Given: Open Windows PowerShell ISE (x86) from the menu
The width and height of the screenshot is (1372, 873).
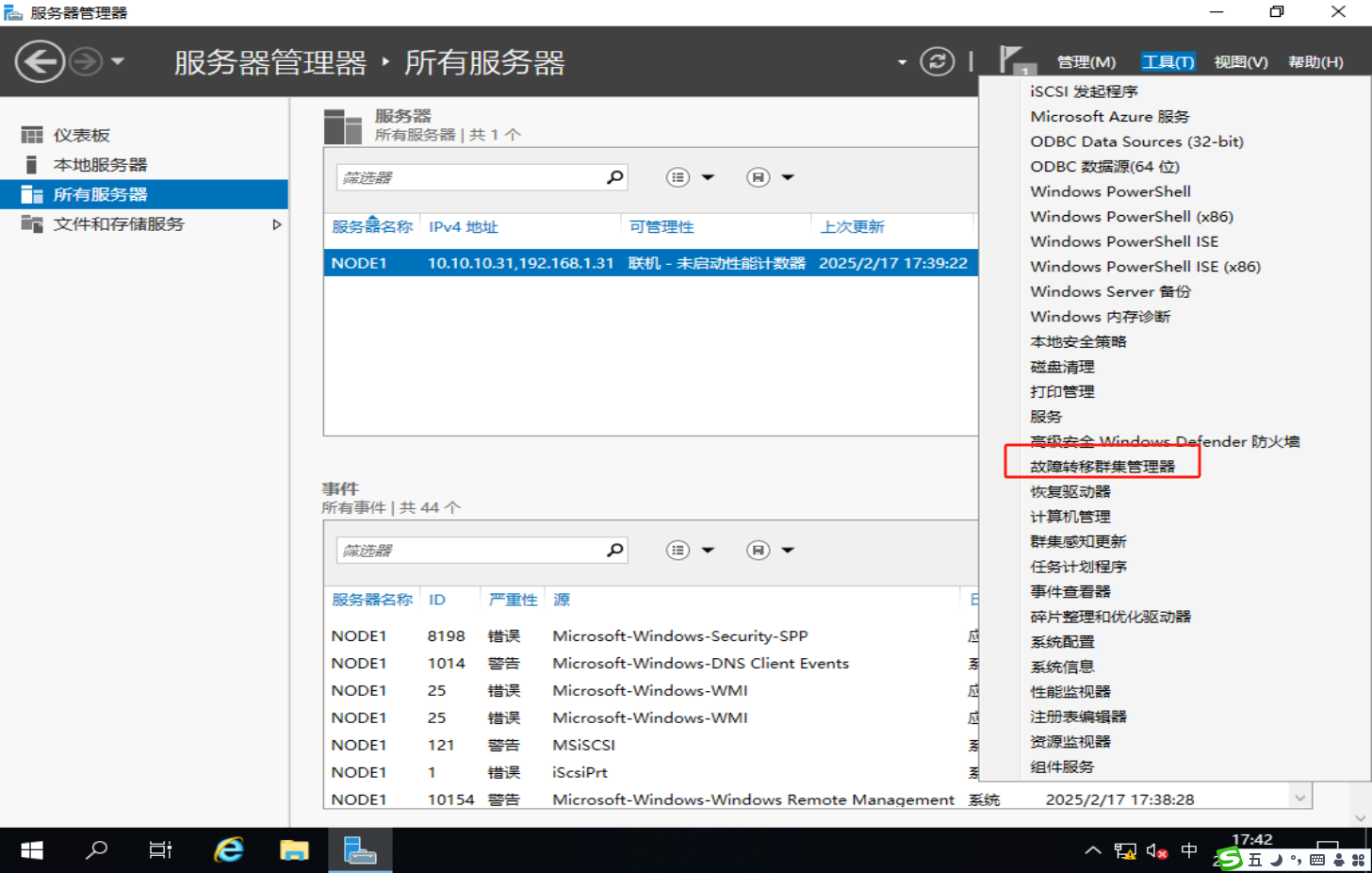Looking at the screenshot, I should [x=1145, y=267].
